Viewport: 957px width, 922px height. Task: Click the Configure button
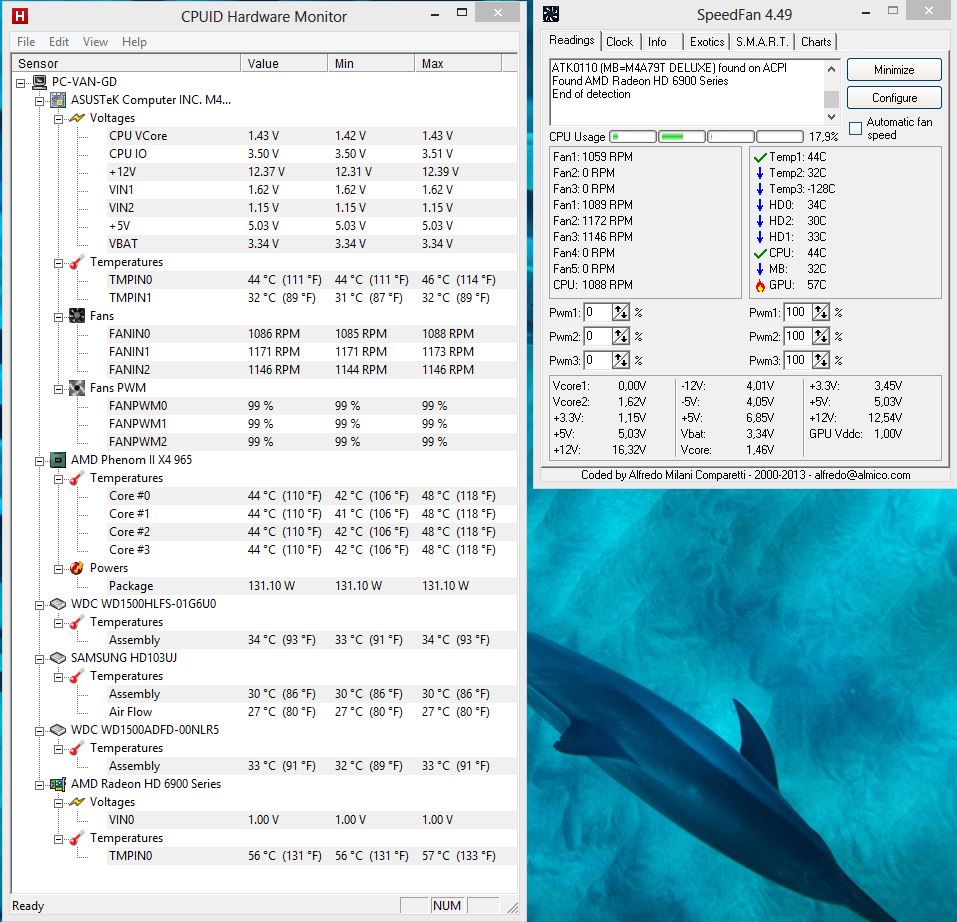[x=894, y=98]
